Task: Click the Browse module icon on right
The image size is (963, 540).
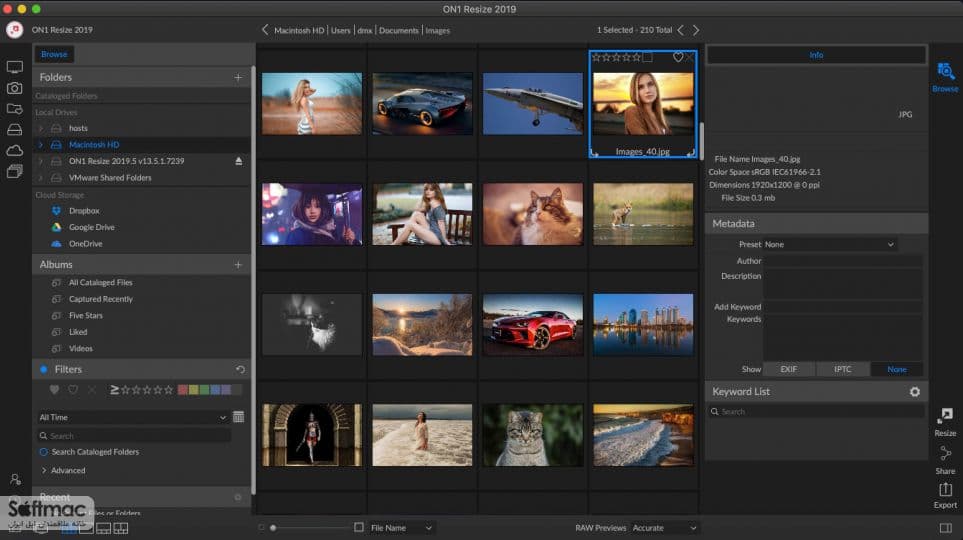Action: click(x=945, y=77)
